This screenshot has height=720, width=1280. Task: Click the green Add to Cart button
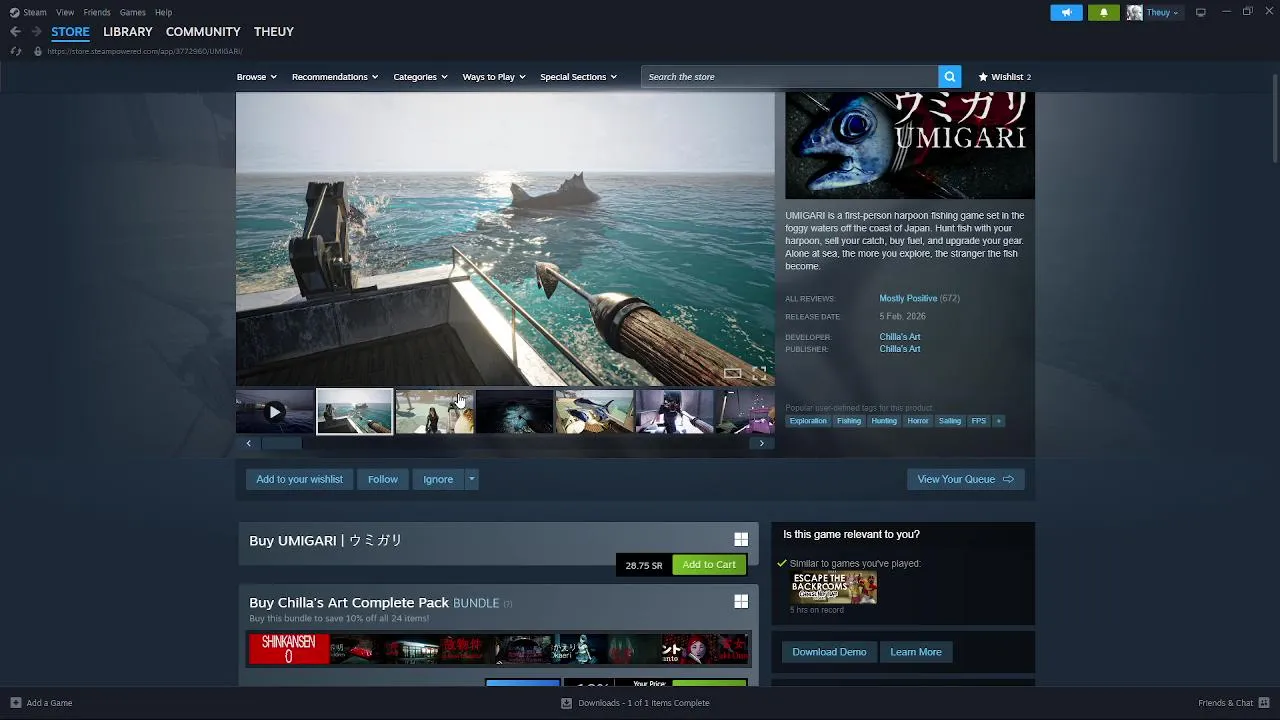(x=709, y=565)
